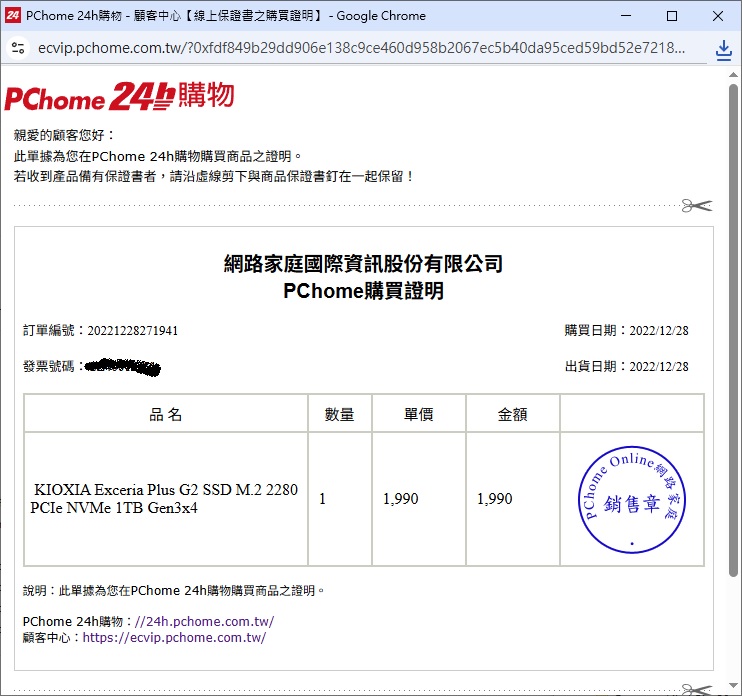Close the Chrome popup window
The image size is (742, 696).
pos(717,16)
